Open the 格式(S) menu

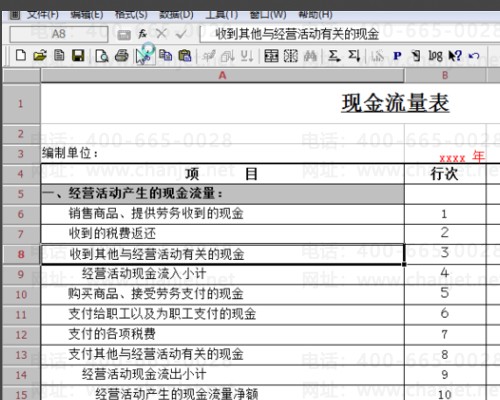click(131, 14)
